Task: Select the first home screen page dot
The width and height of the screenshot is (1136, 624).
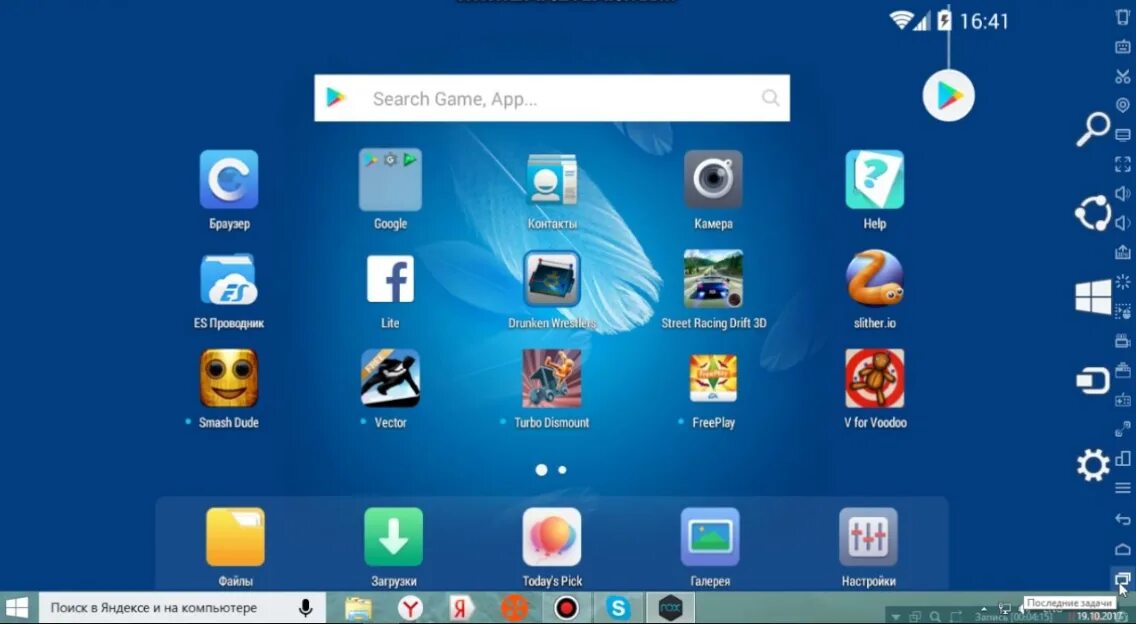Action: pyautogui.click(x=541, y=470)
